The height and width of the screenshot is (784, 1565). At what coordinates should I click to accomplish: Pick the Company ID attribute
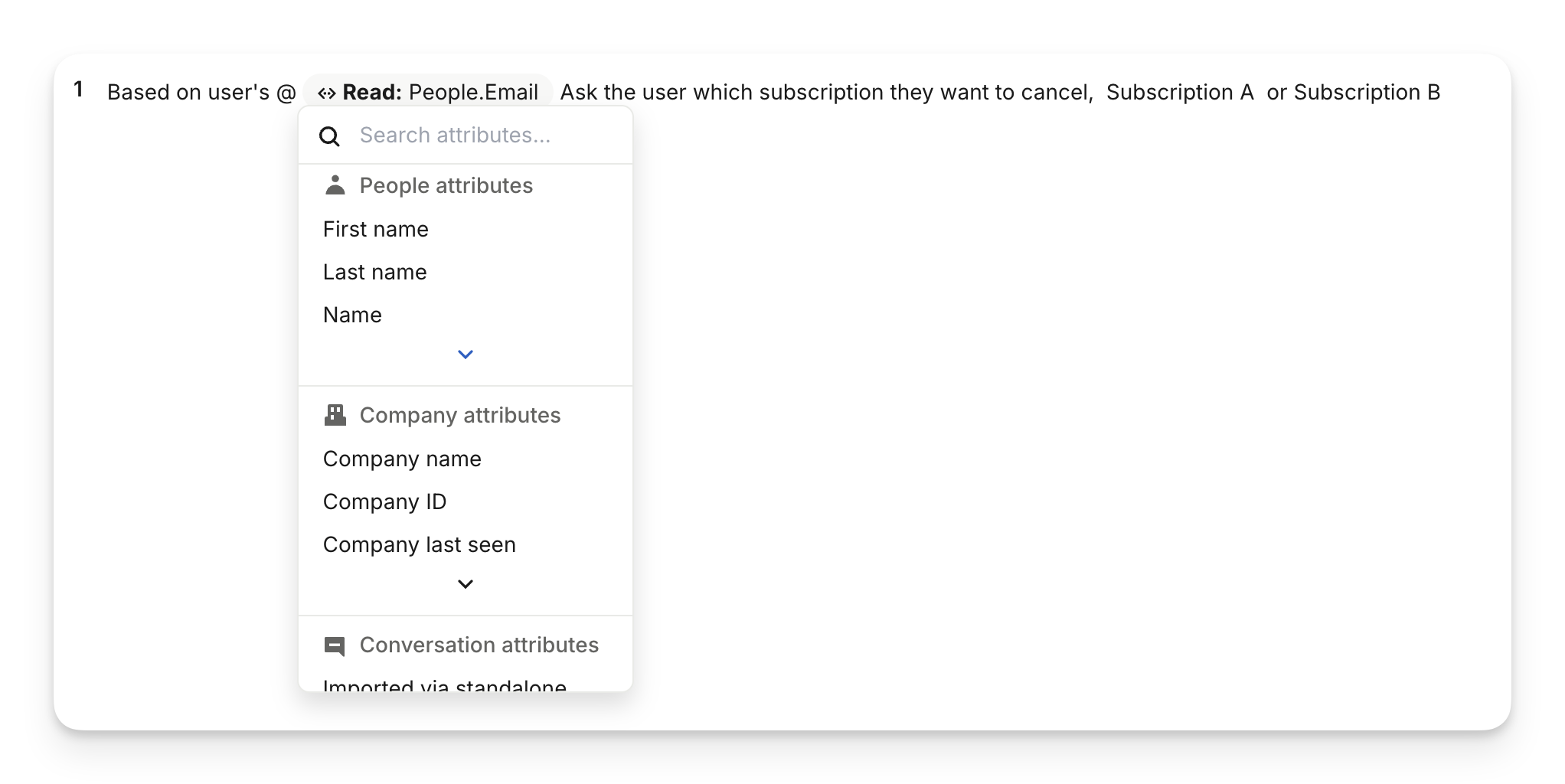[x=384, y=501]
